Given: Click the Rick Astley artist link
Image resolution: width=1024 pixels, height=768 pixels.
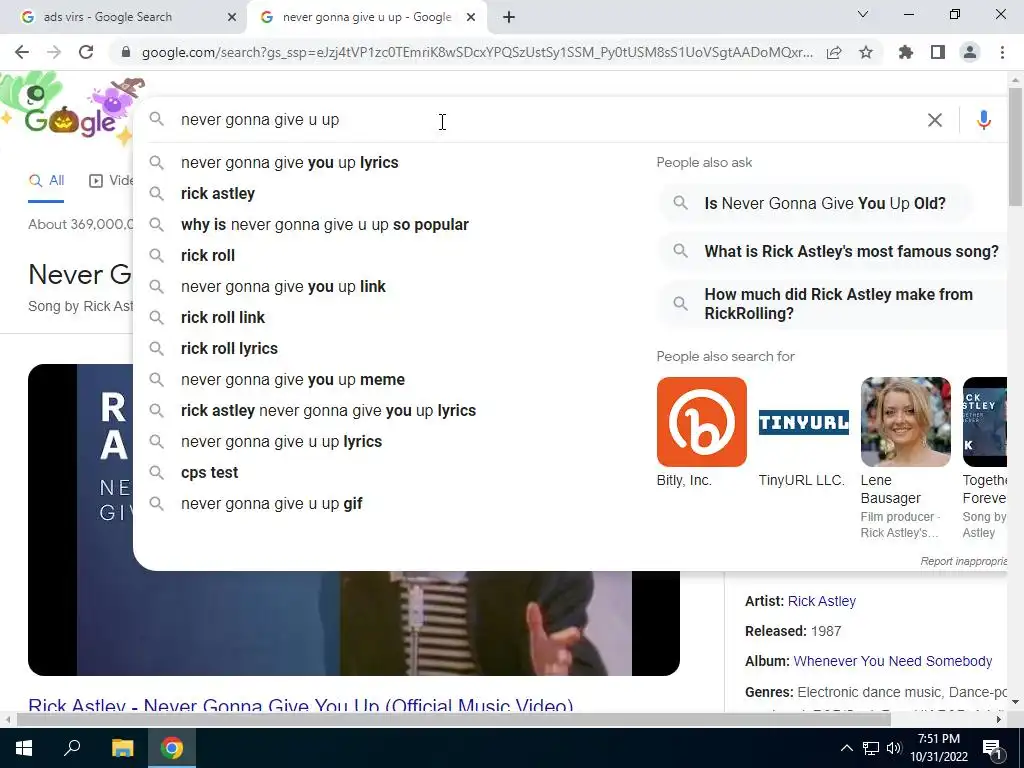Looking at the screenshot, I should [x=822, y=601].
